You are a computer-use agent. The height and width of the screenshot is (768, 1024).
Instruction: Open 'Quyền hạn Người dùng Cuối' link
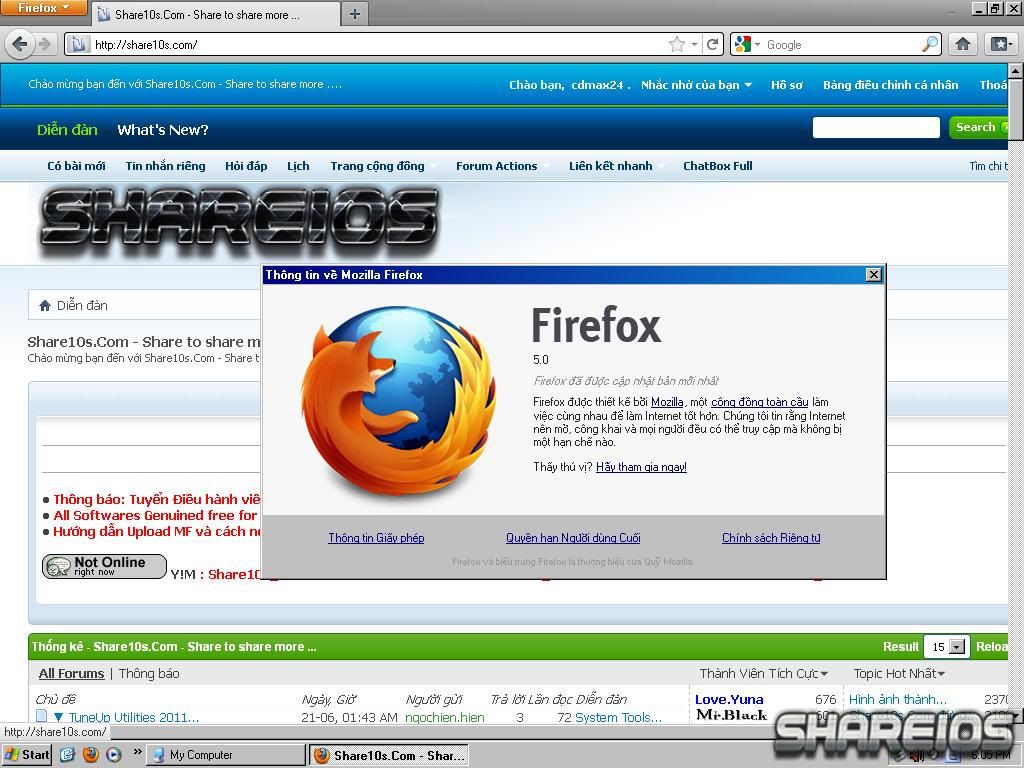573,538
